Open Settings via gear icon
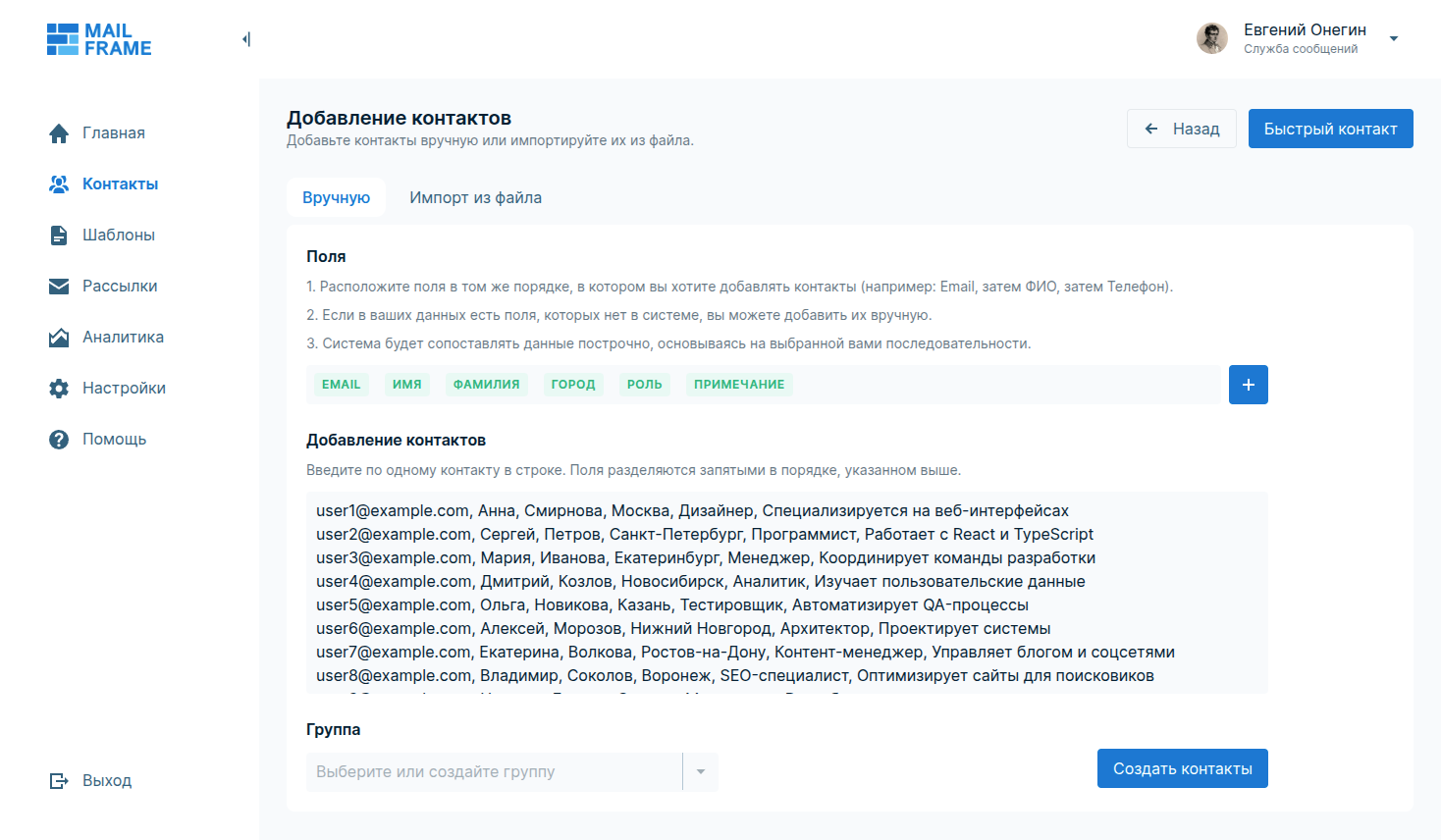Screen dimensions: 1441x840 coord(59,389)
